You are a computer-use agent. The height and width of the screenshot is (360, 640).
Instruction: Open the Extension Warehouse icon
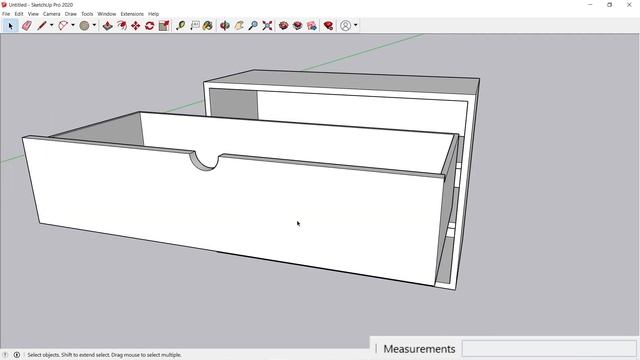298,26
